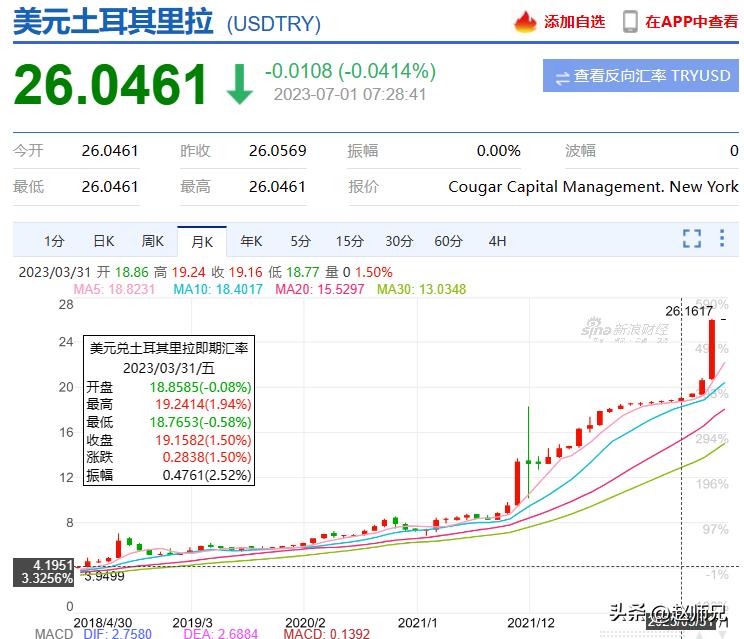The image size is (744, 639).
Task: Select the 4H interval tab
Action: [x=497, y=241]
